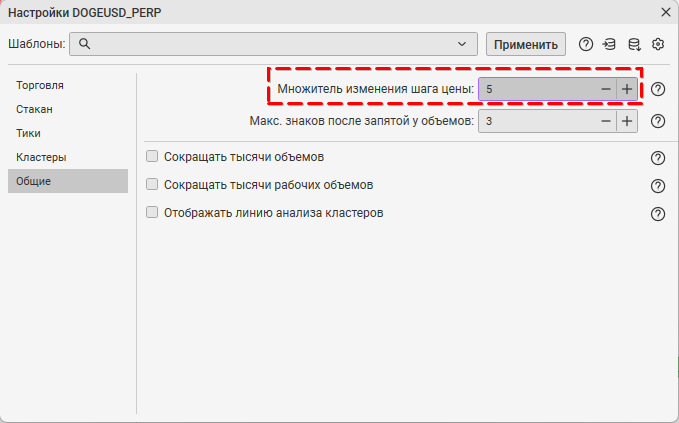679x423 pixels.
Task: Click the export template database icon
Action: [x=634, y=44]
